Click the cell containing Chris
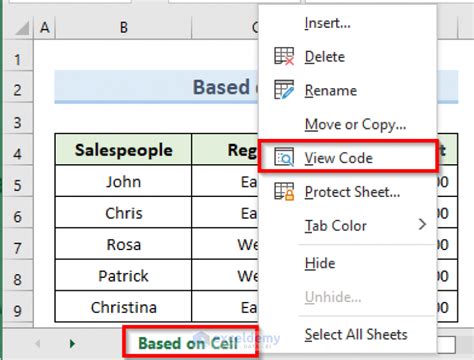The height and width of the screenshot is (360, 474). 123,213
